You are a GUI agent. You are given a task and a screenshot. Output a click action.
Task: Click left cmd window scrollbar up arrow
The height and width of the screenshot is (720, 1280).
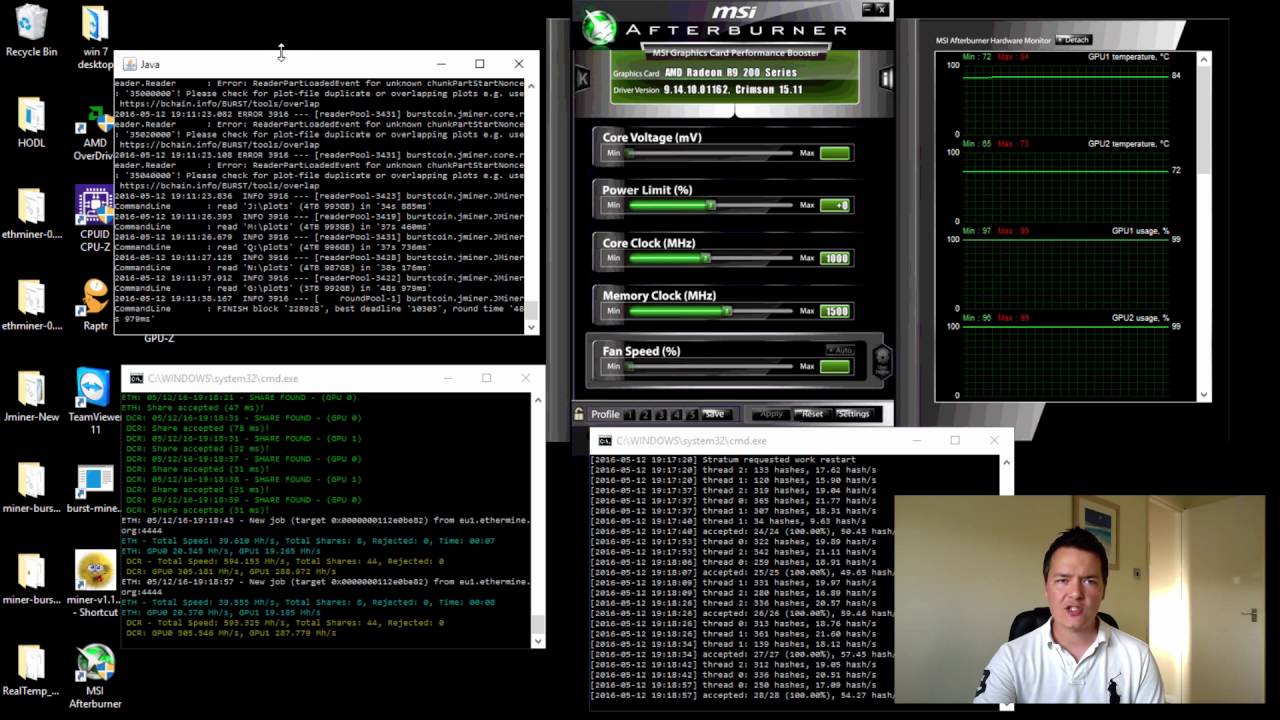coord(538,400)
